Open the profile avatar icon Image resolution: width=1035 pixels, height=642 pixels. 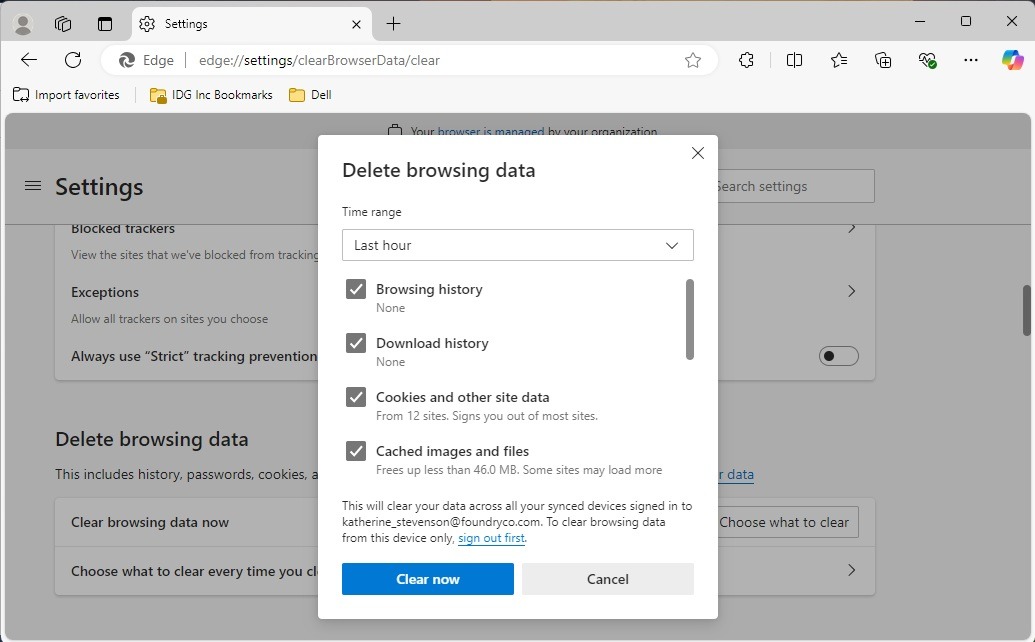coord(23,24)
